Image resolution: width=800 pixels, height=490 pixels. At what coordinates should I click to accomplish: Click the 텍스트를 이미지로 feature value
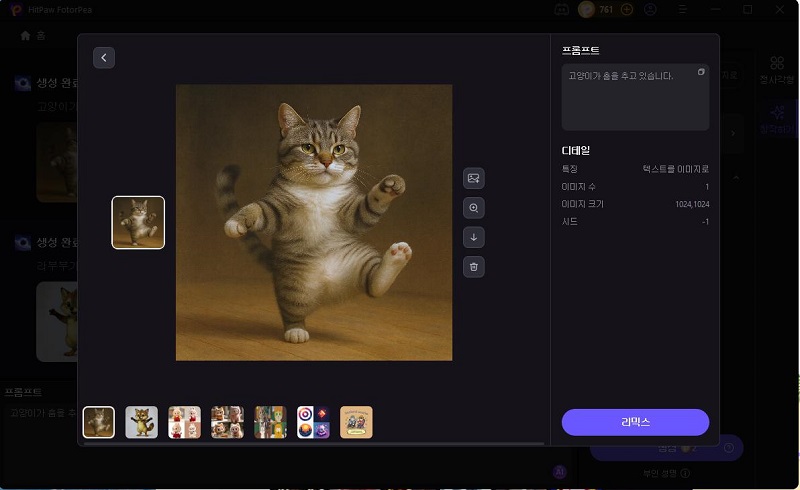coord(676,169)
